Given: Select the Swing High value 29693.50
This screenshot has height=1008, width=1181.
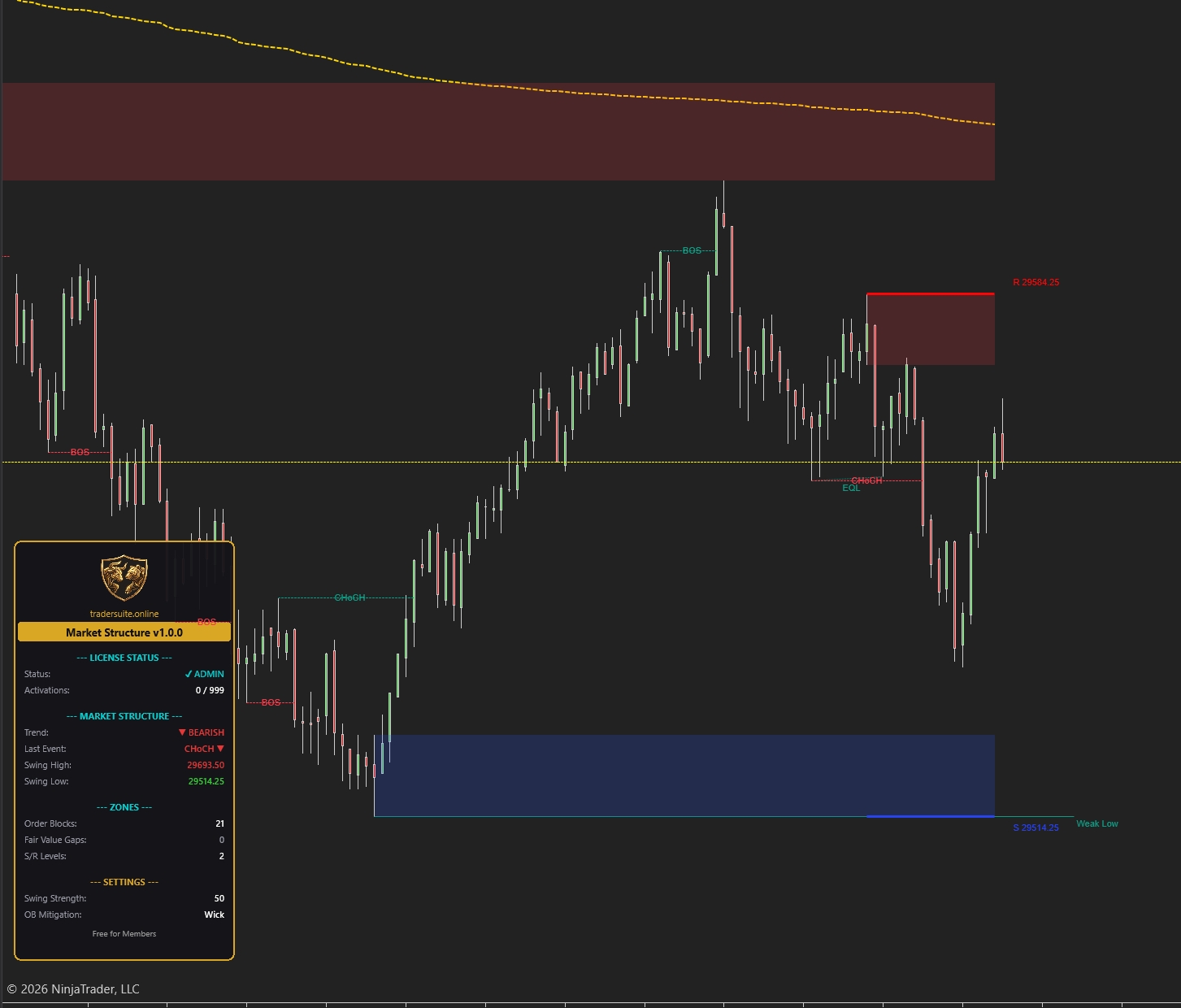Looking at the screenshot, I should [x=206, y=765].
